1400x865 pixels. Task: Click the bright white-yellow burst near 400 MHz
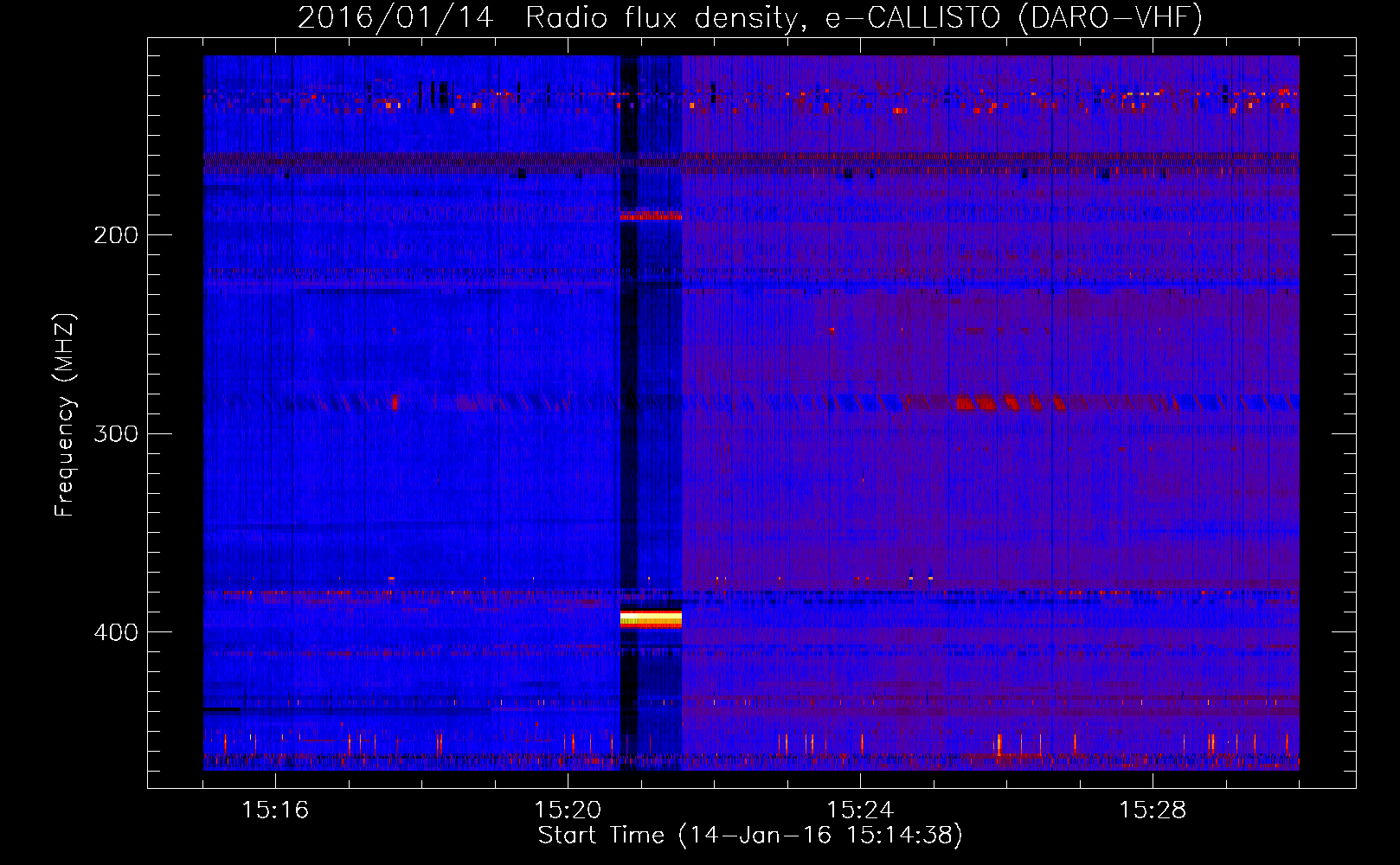651,618
